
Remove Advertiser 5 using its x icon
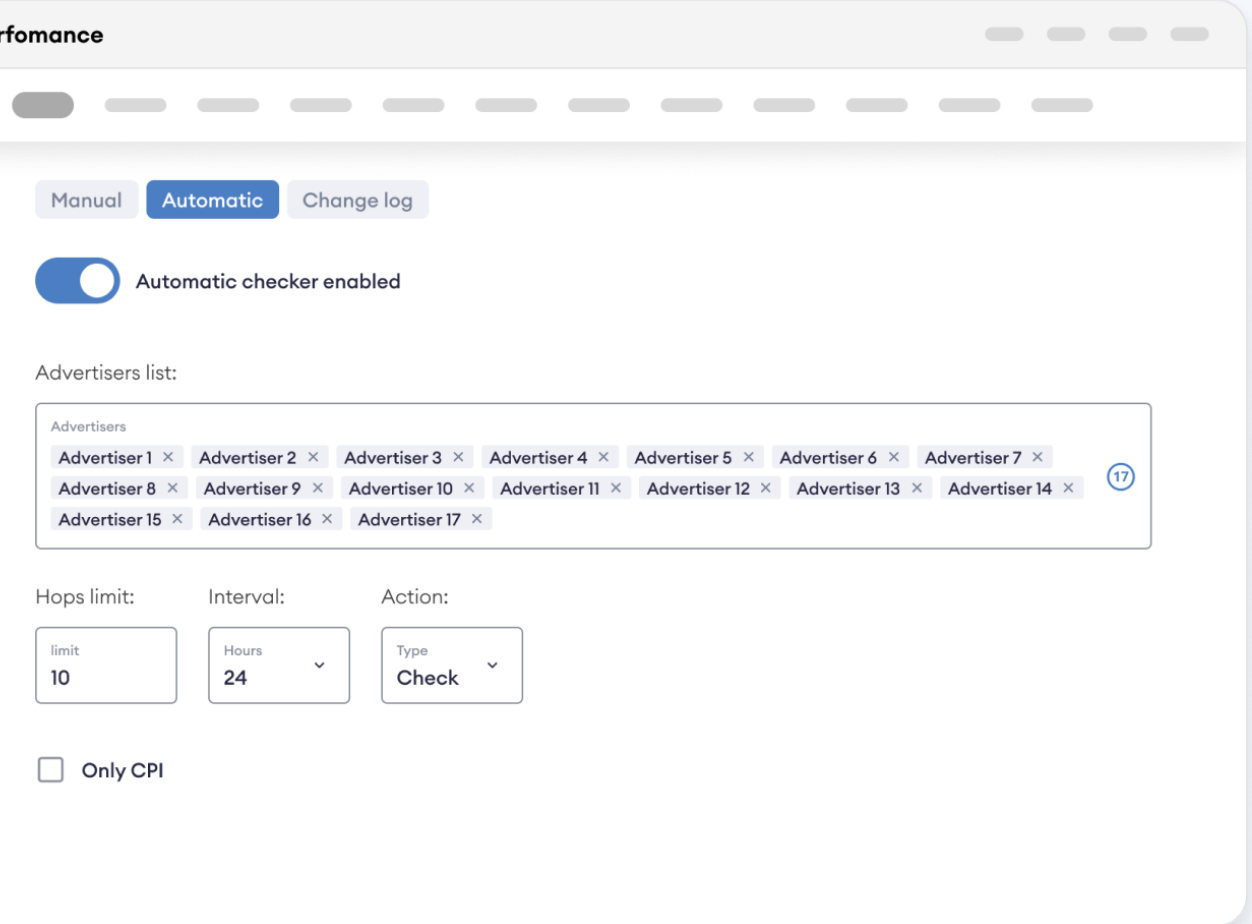pos(747,457)
